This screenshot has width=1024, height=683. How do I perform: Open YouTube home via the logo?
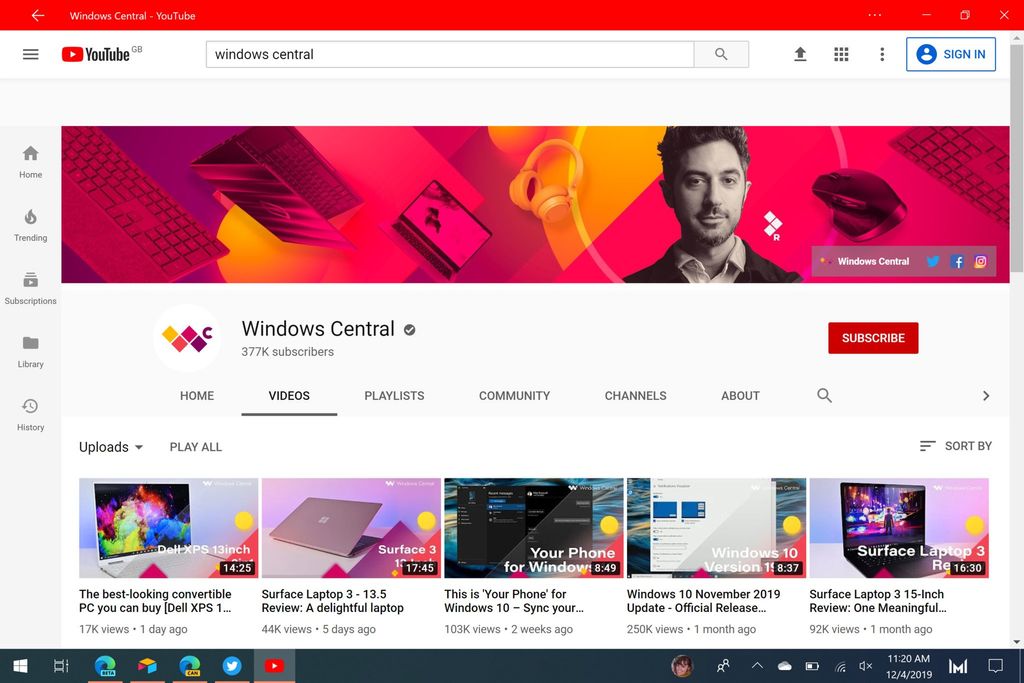95,54
